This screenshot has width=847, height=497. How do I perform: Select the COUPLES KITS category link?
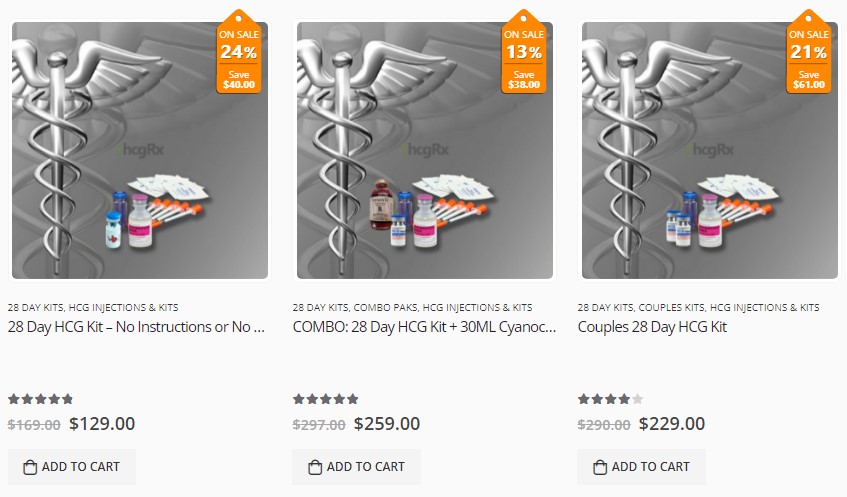pyautogui.click(x=672, y=308)
